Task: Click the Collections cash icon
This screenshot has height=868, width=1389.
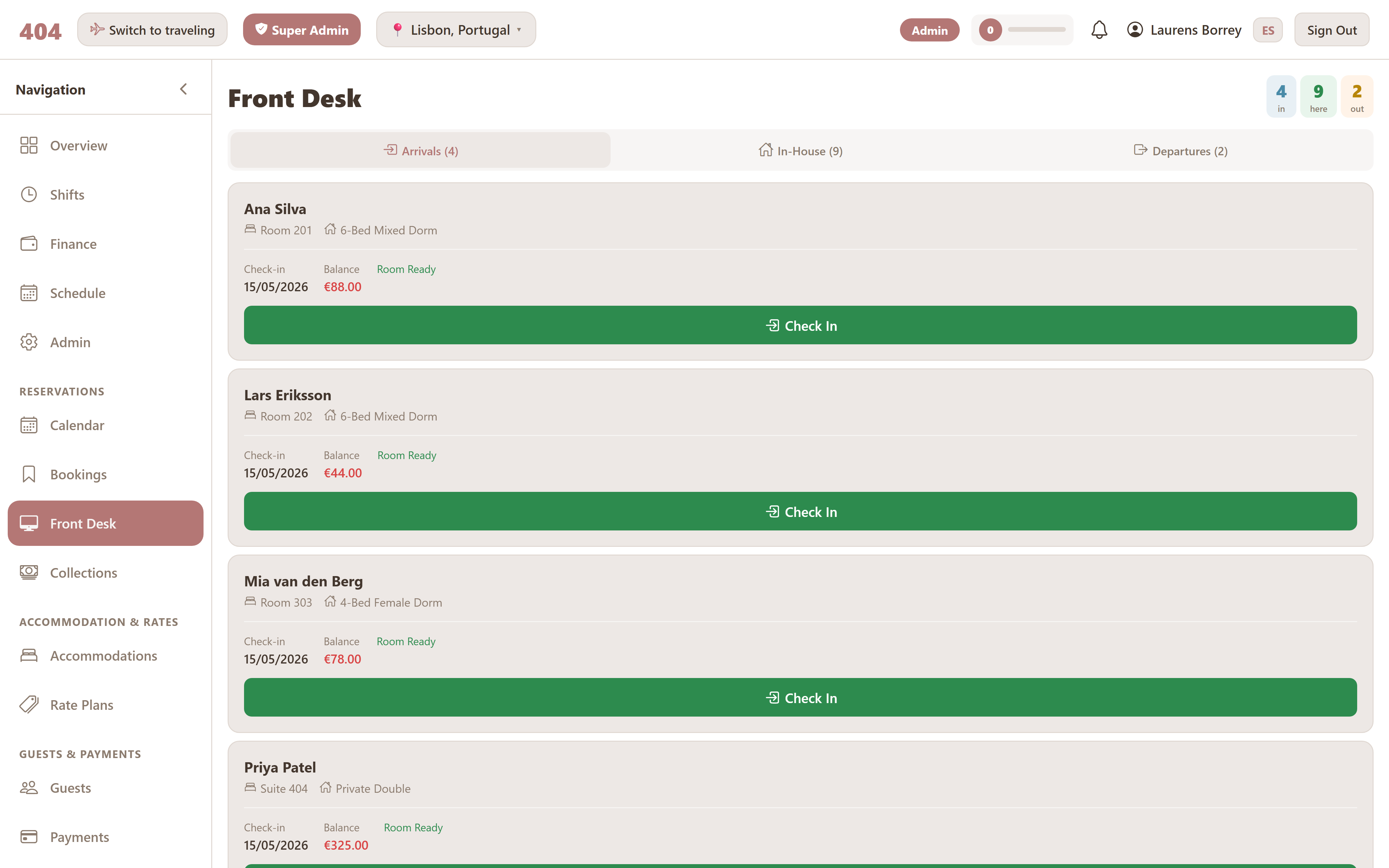Action: [29, 572]
